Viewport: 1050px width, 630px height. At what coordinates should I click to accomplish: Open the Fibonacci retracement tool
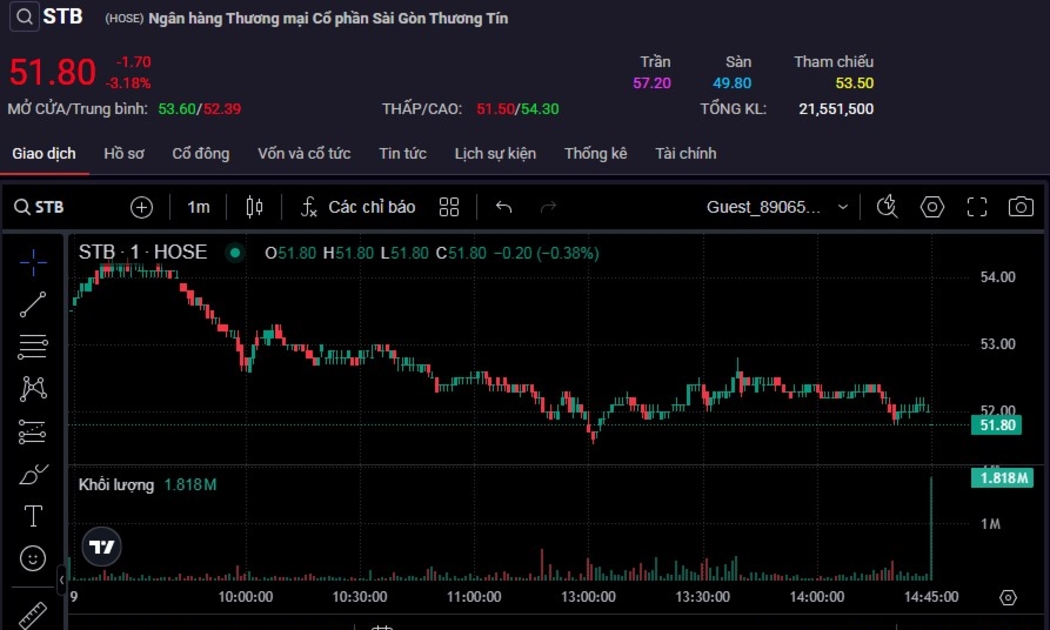click(x=33, y=347)
